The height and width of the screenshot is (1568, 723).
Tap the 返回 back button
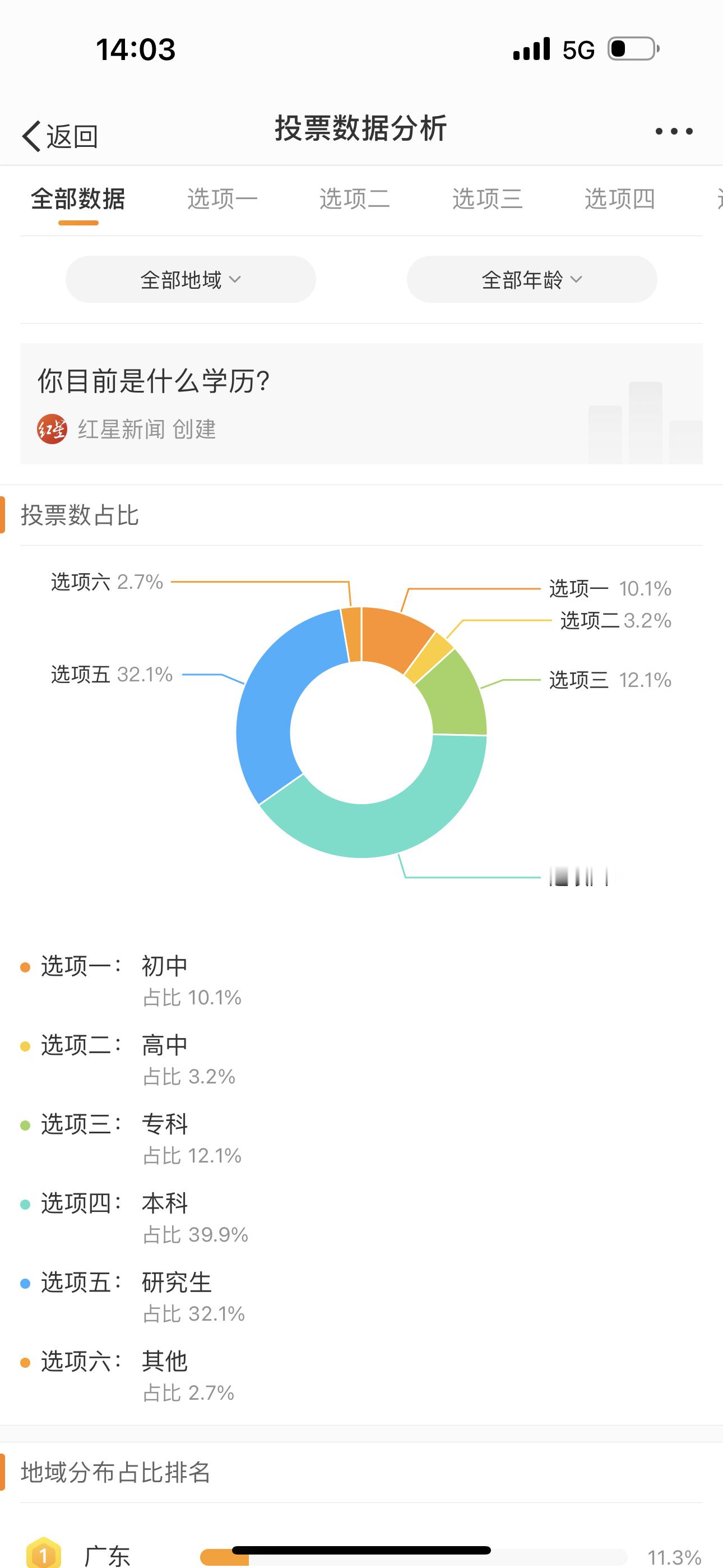coord(59,136)
